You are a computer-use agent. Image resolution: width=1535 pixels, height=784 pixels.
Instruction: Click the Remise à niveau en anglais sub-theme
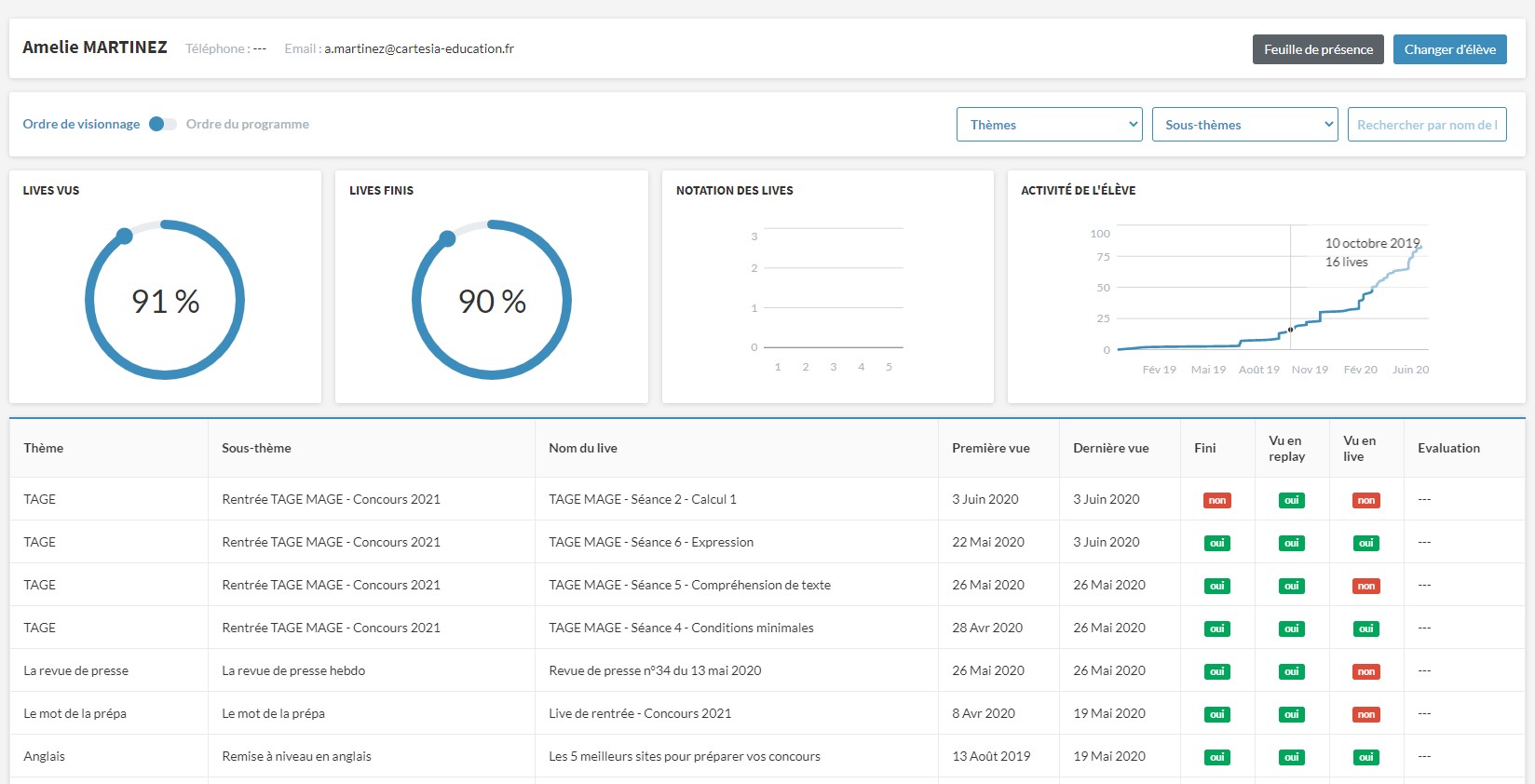(296, 756)
